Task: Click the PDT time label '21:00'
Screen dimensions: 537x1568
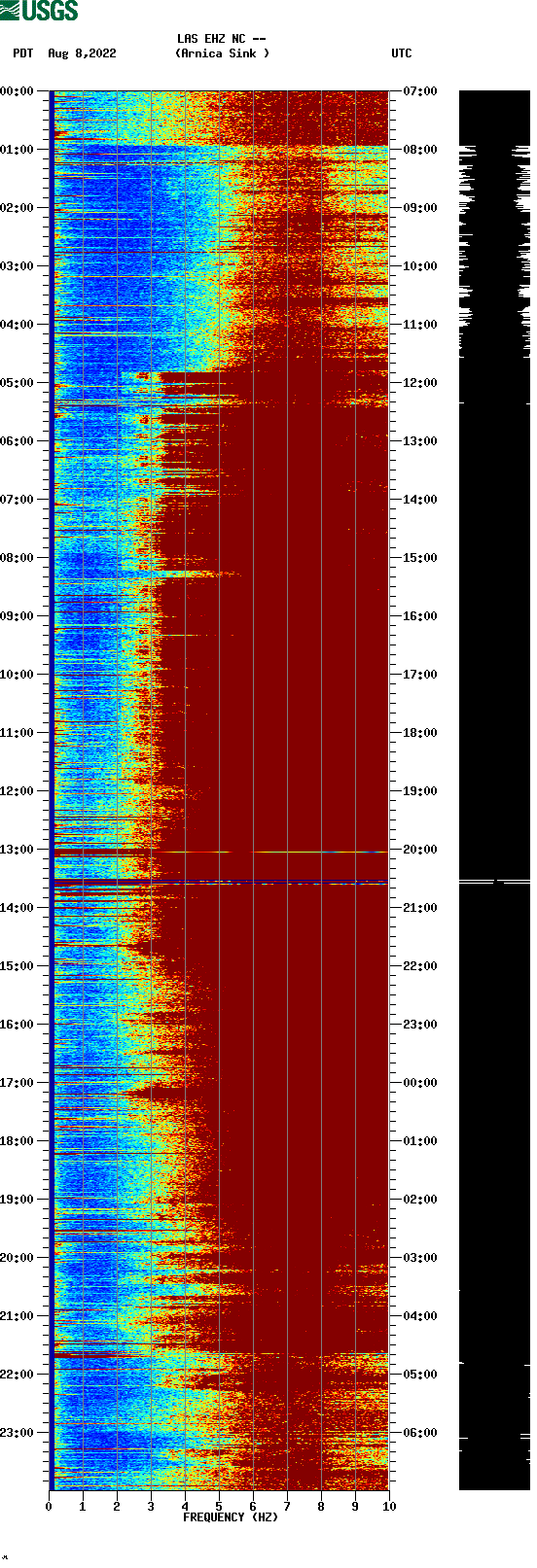Action: [18, 1316]
